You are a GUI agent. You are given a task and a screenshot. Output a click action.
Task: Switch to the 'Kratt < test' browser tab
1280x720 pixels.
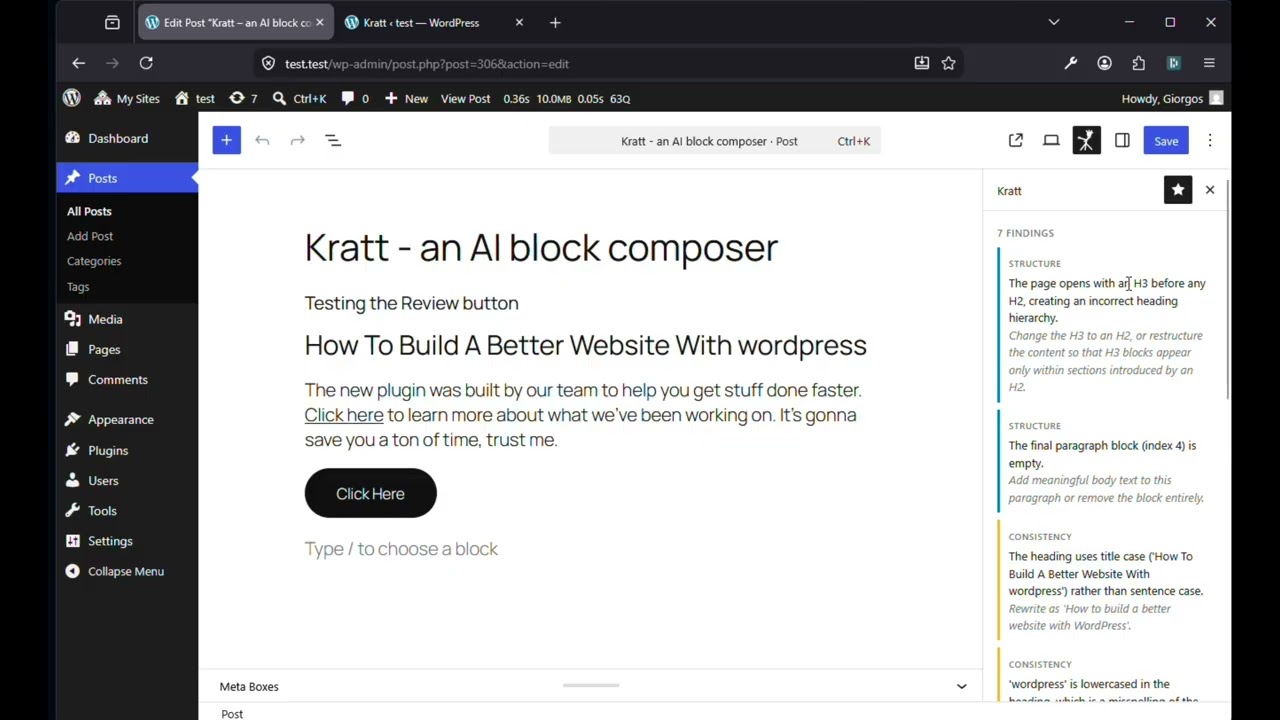(420, 22)
